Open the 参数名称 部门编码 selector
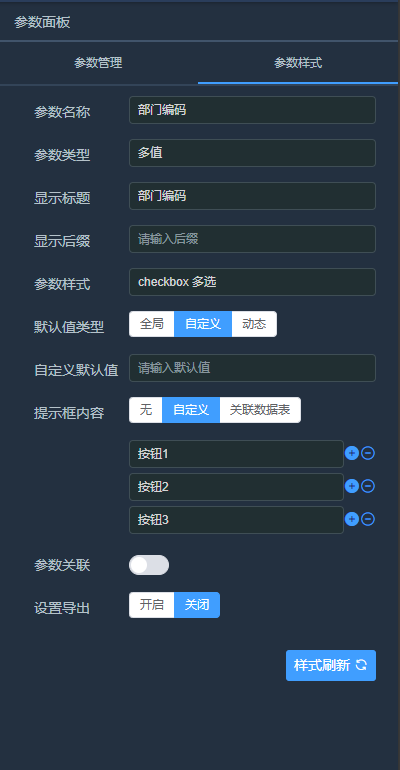 point(252,110)
